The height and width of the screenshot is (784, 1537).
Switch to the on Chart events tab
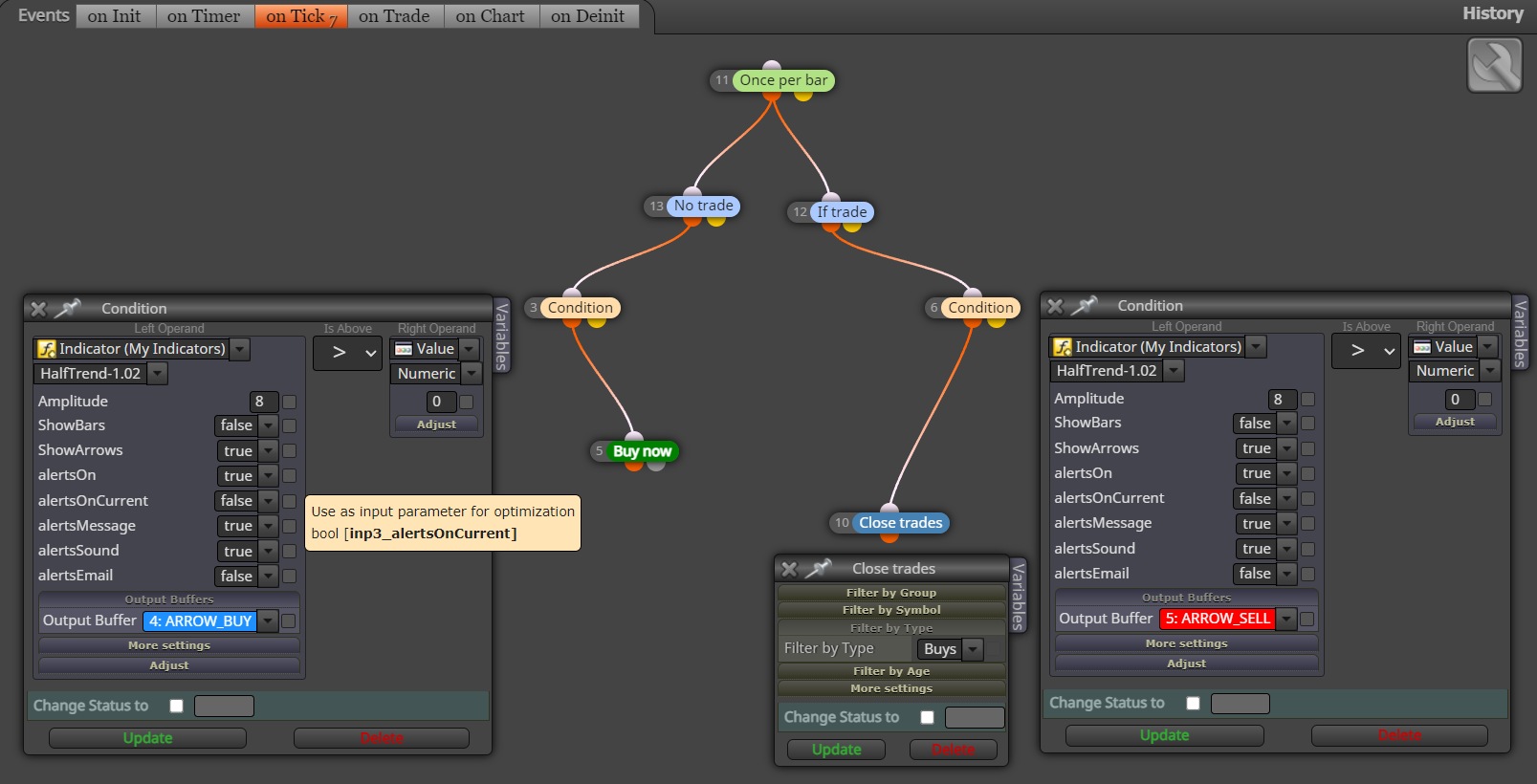tap(491, 16)
